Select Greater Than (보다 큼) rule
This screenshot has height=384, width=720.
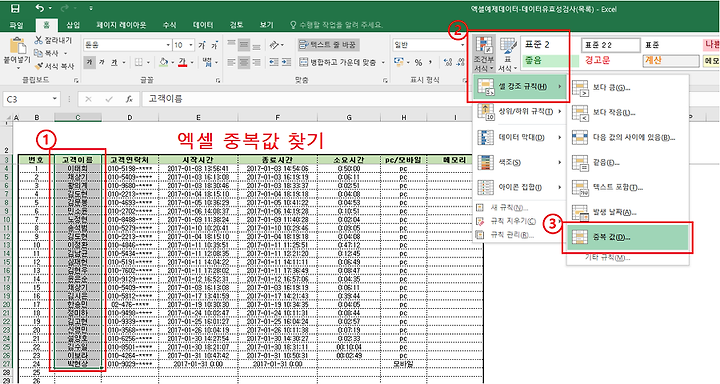click(x=627, y=87)
